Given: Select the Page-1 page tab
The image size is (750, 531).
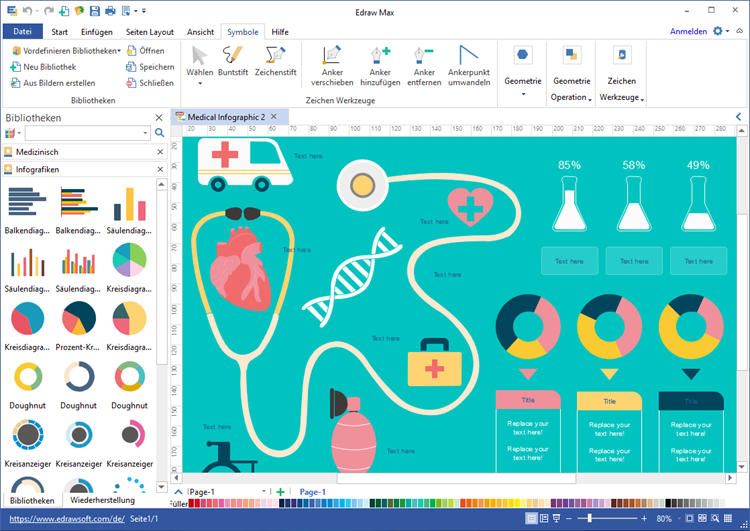Looking at the screenshot, I should click(x=312, y=492).
